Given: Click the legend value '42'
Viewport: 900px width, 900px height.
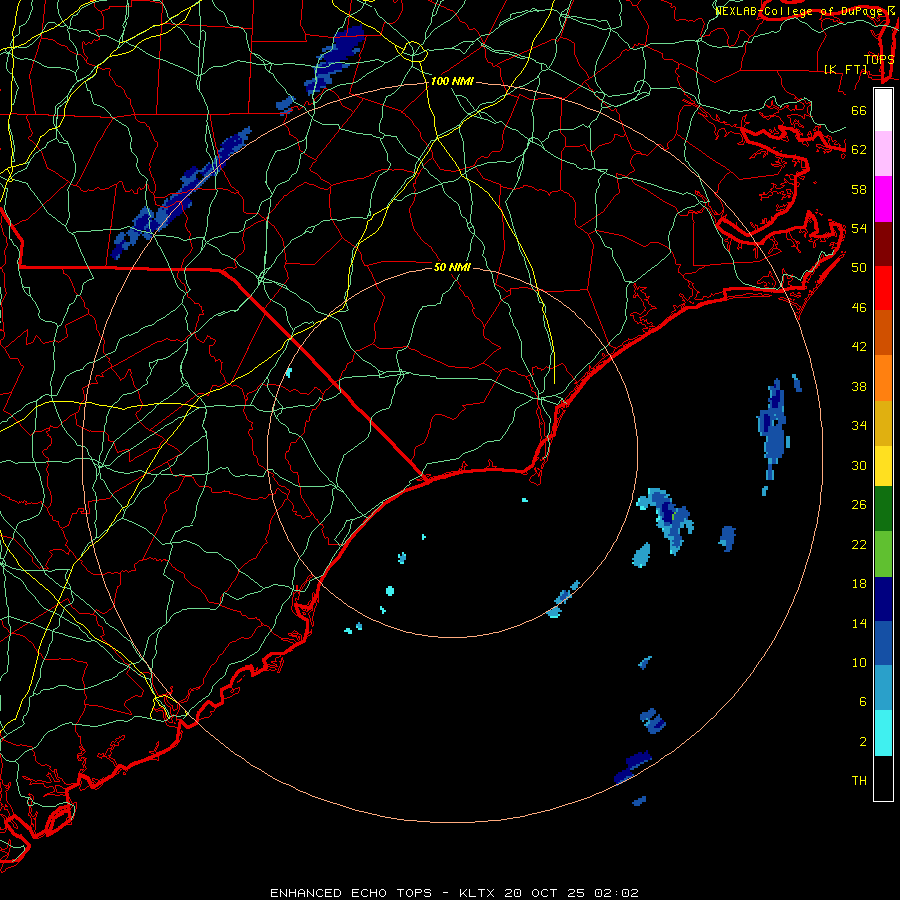Looking at the screenshot, I should click(859, 347).
